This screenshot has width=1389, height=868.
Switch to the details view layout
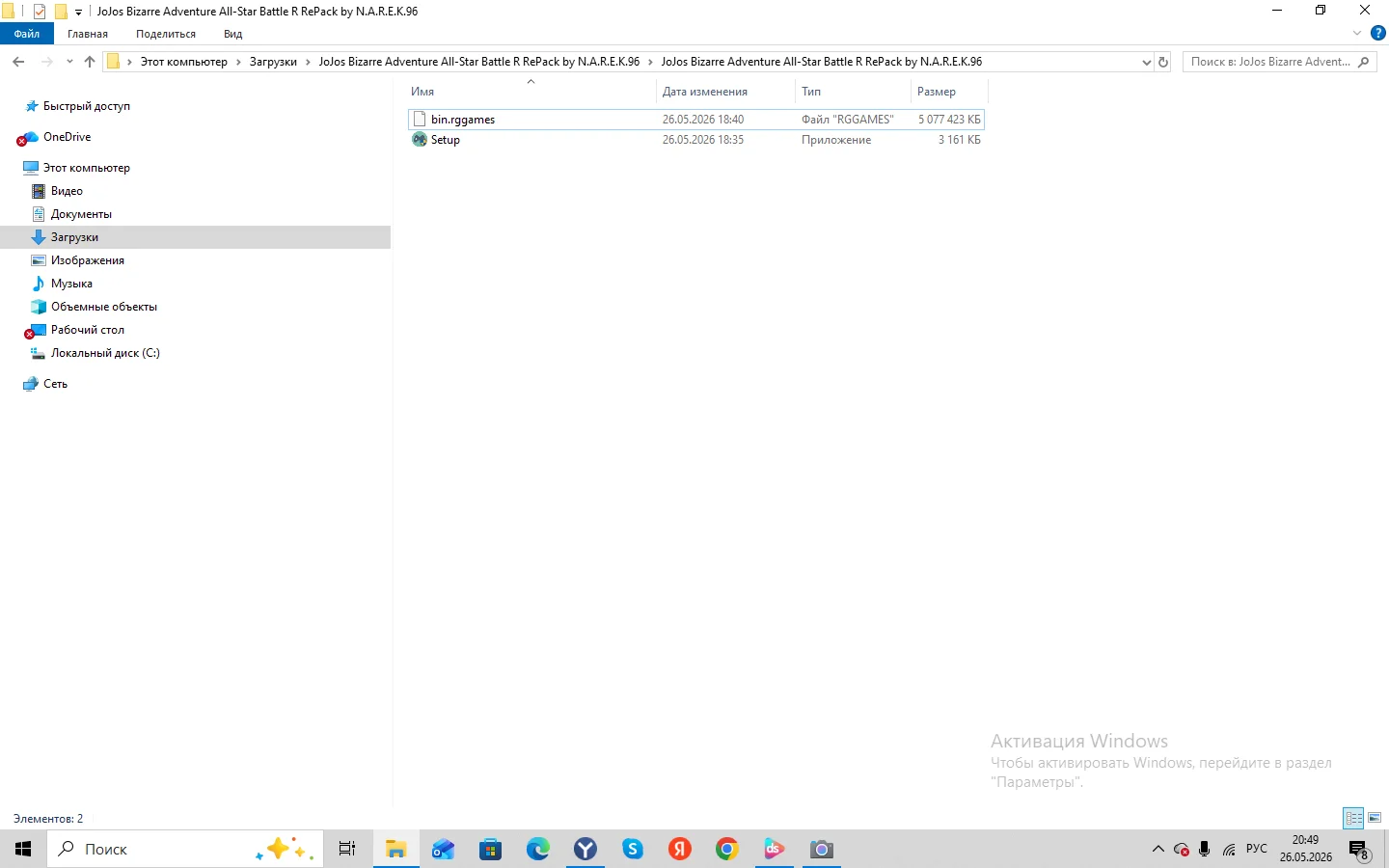(1353, 818)
